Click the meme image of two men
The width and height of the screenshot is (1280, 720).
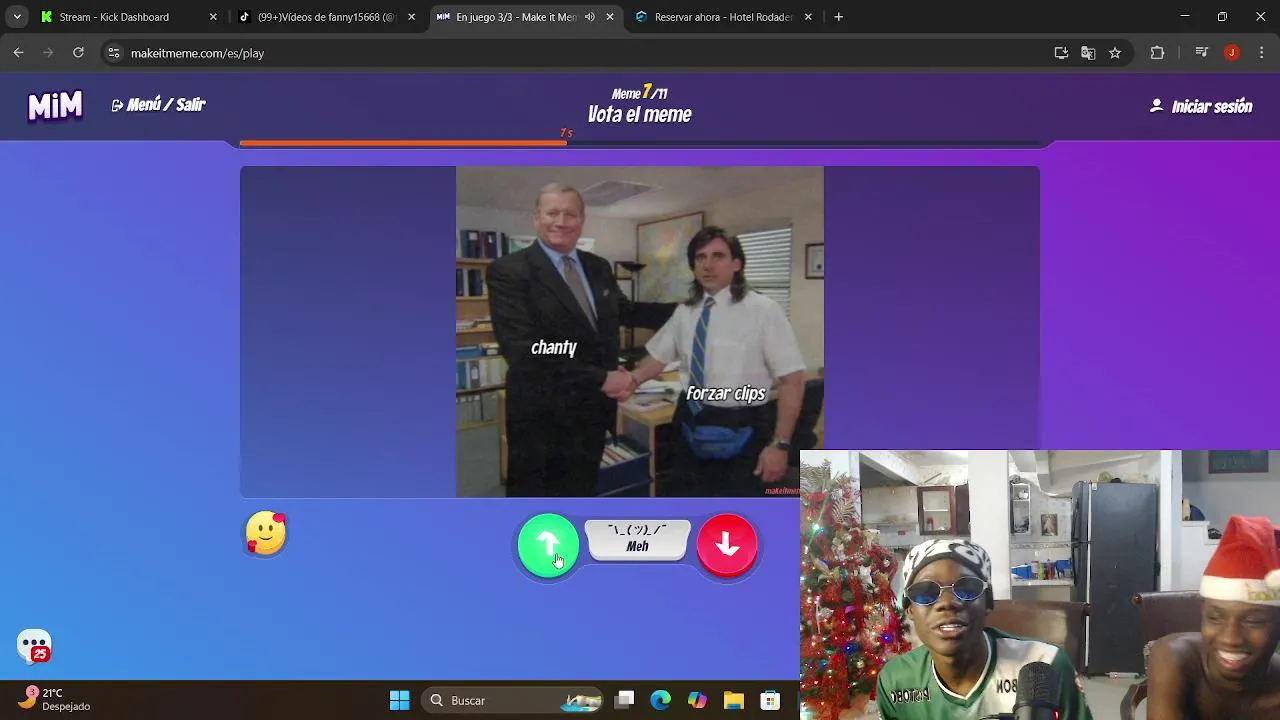coord(640,332)
